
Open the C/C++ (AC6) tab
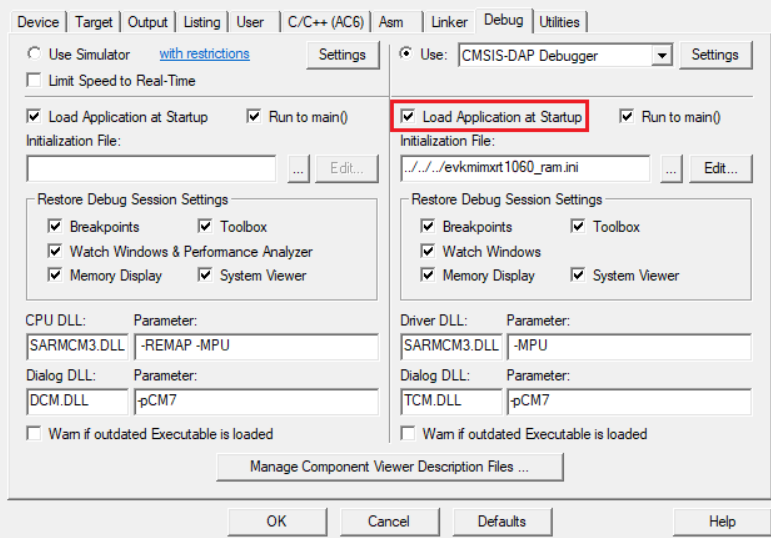tap(323, 21)
